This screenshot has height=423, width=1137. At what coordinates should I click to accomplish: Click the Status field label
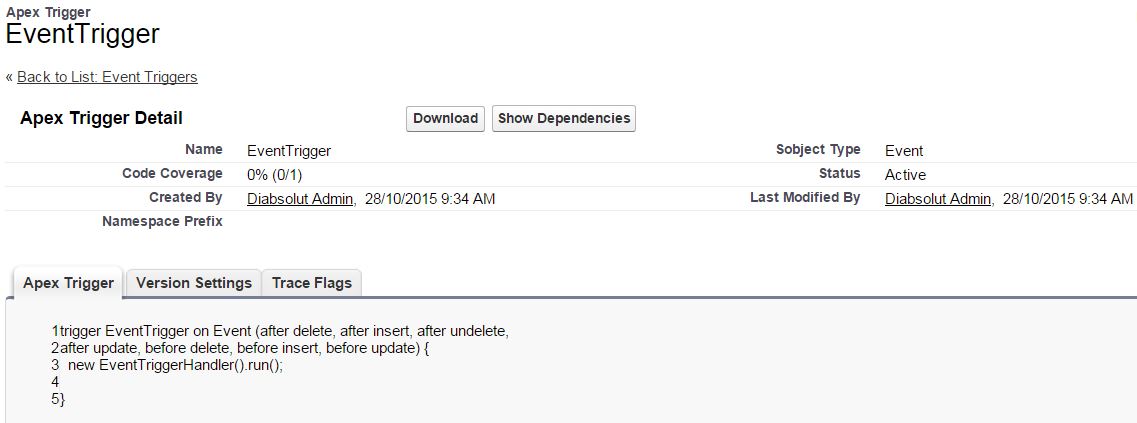pos(840,173)
